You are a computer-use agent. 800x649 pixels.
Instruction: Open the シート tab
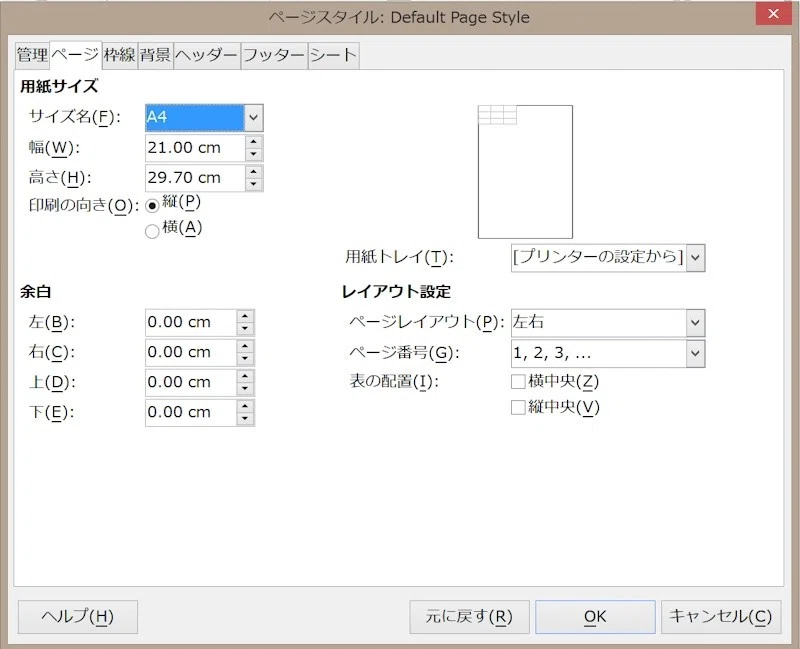tap(334, 55)
